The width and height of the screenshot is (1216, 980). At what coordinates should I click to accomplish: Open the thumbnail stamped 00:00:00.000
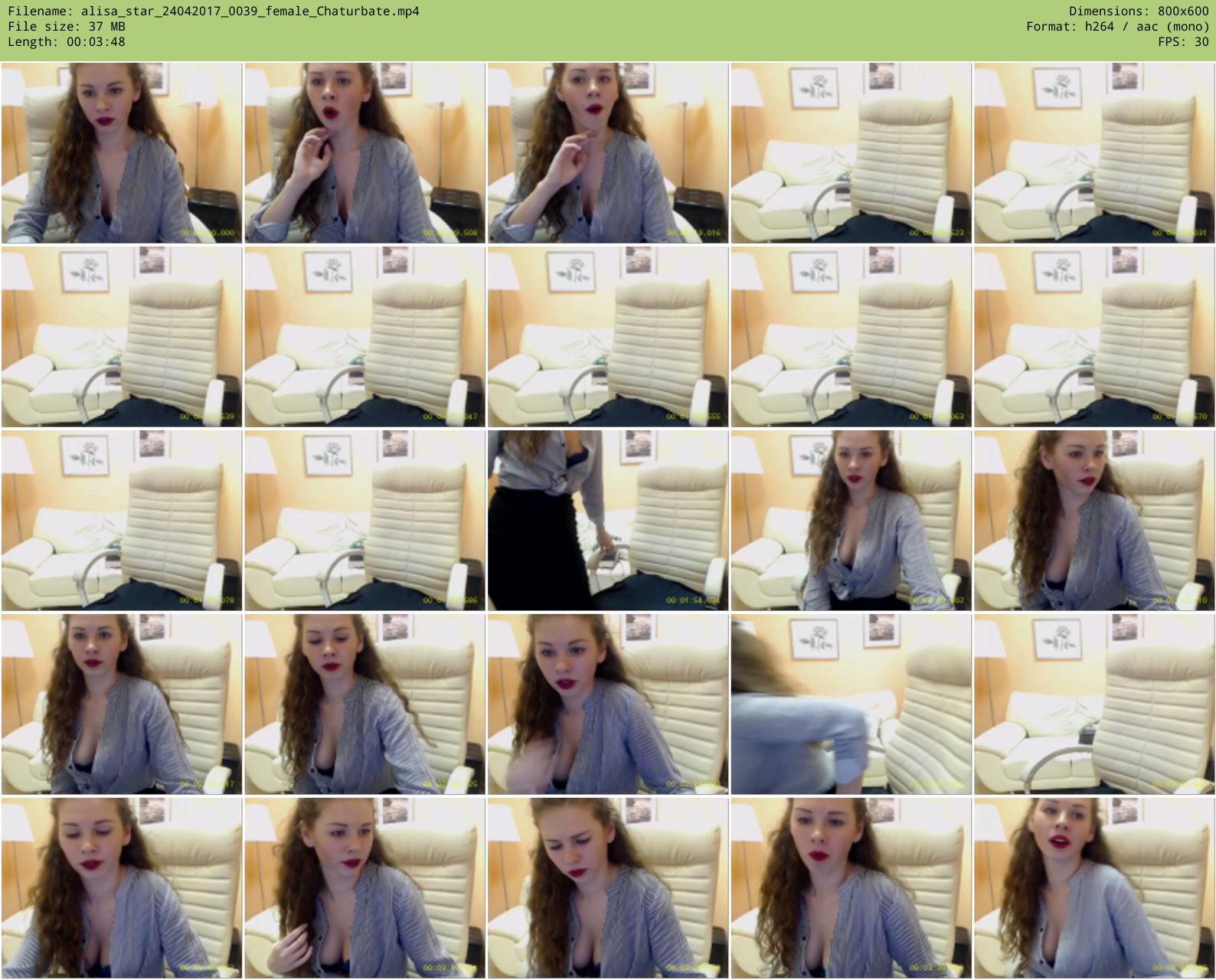pos(122,153)
